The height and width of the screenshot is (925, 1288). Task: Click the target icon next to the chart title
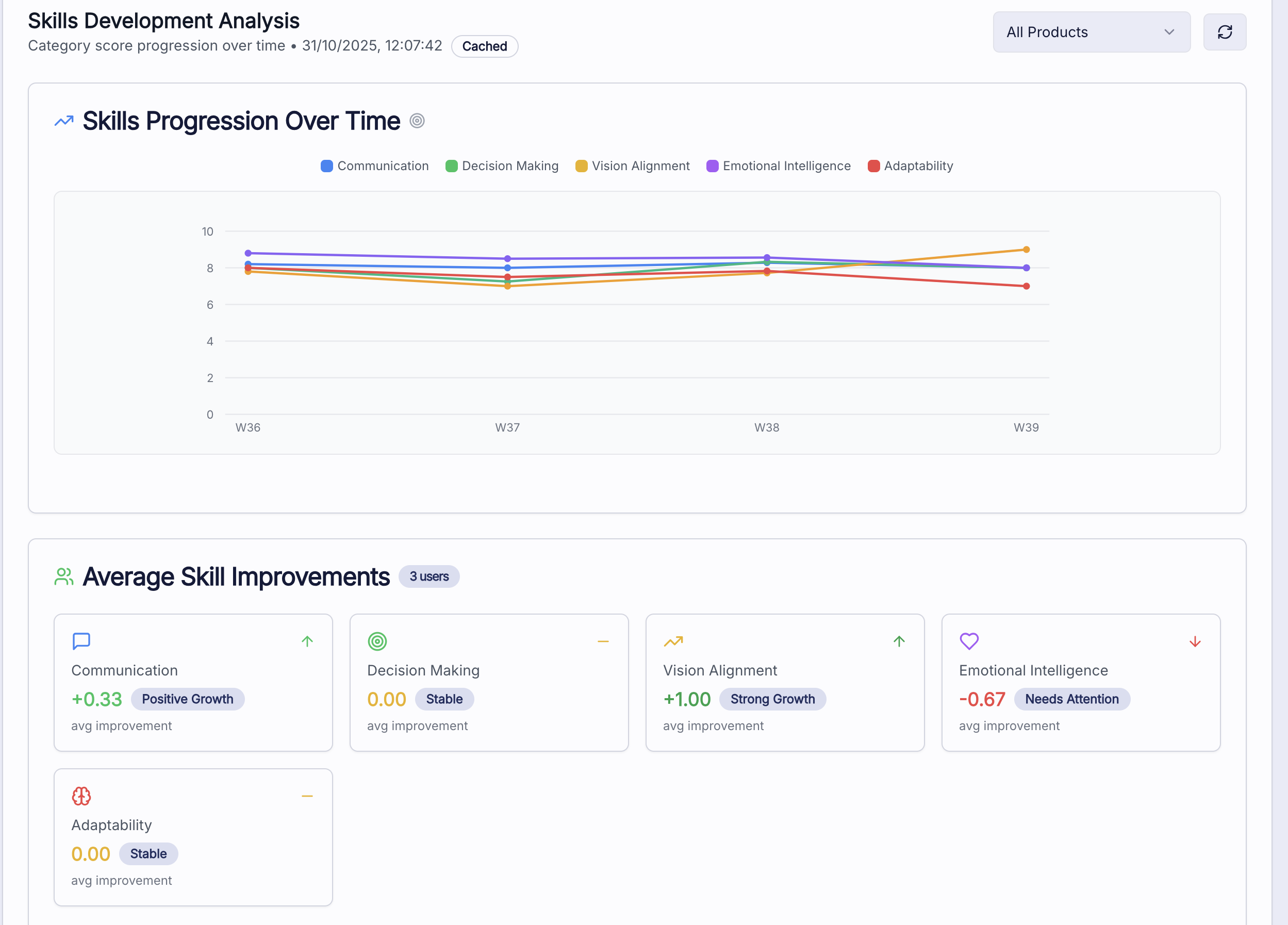pos(417,121)
